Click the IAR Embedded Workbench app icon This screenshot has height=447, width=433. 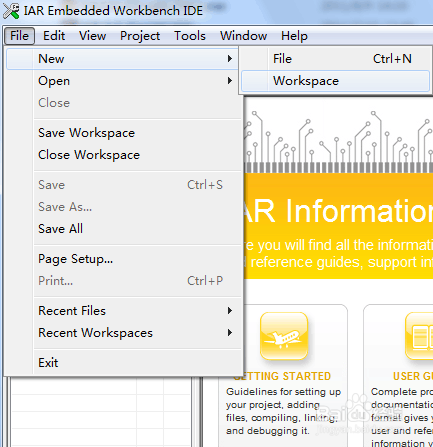pyautogui.click(x=11, y=11)
